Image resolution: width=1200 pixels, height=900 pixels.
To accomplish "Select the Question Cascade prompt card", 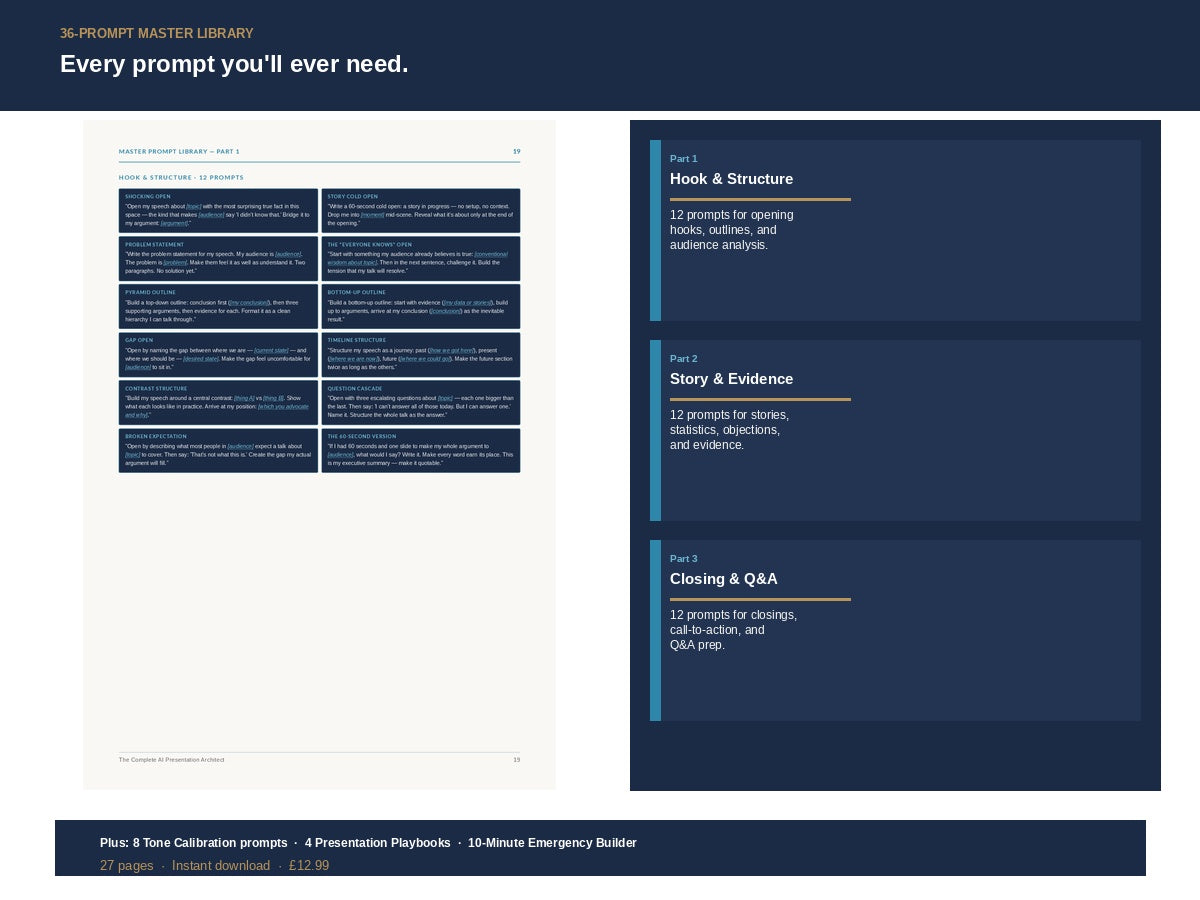I will point(421,402).
